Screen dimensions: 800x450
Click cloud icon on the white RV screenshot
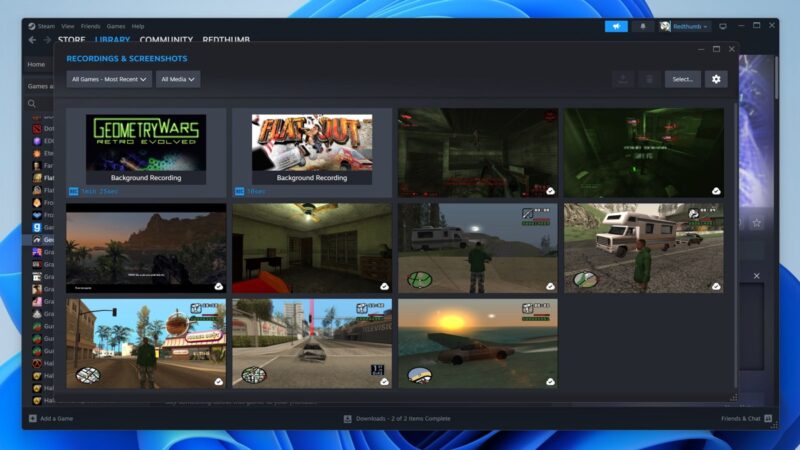(716, 286)
